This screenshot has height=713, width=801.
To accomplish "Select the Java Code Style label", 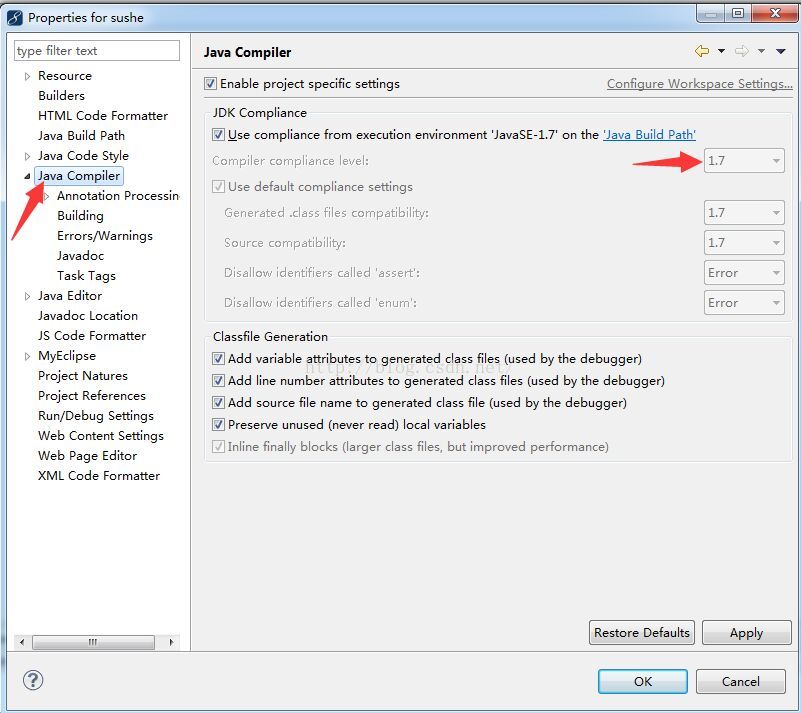I will click(x=83, y=156).
